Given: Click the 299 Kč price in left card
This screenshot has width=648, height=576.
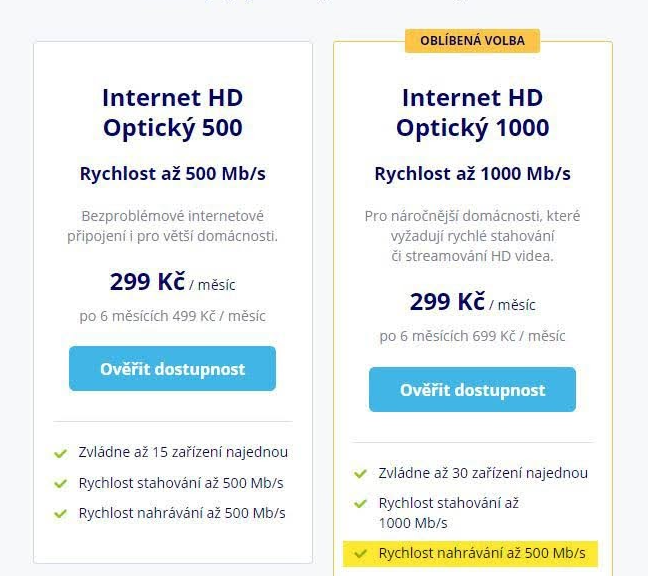Looking at the screenshot, I should pos(147,281).
